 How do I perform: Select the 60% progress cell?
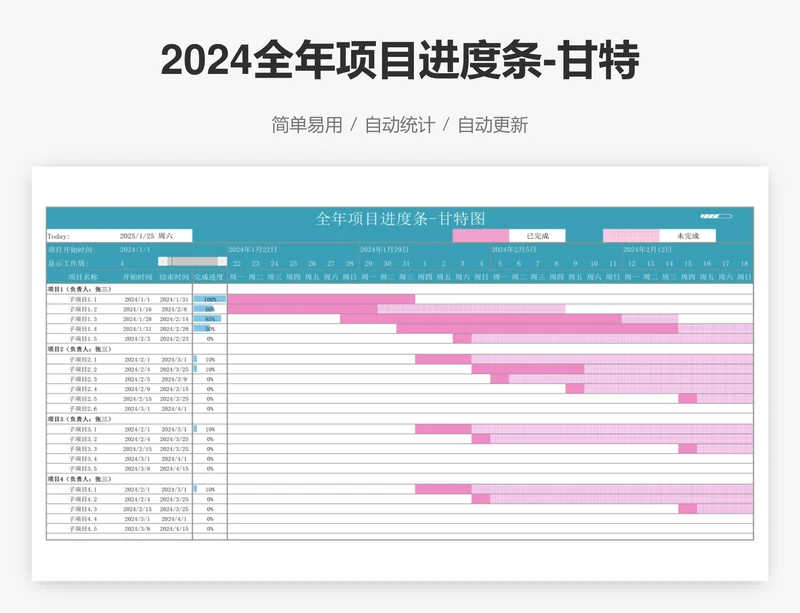point(210,309)
